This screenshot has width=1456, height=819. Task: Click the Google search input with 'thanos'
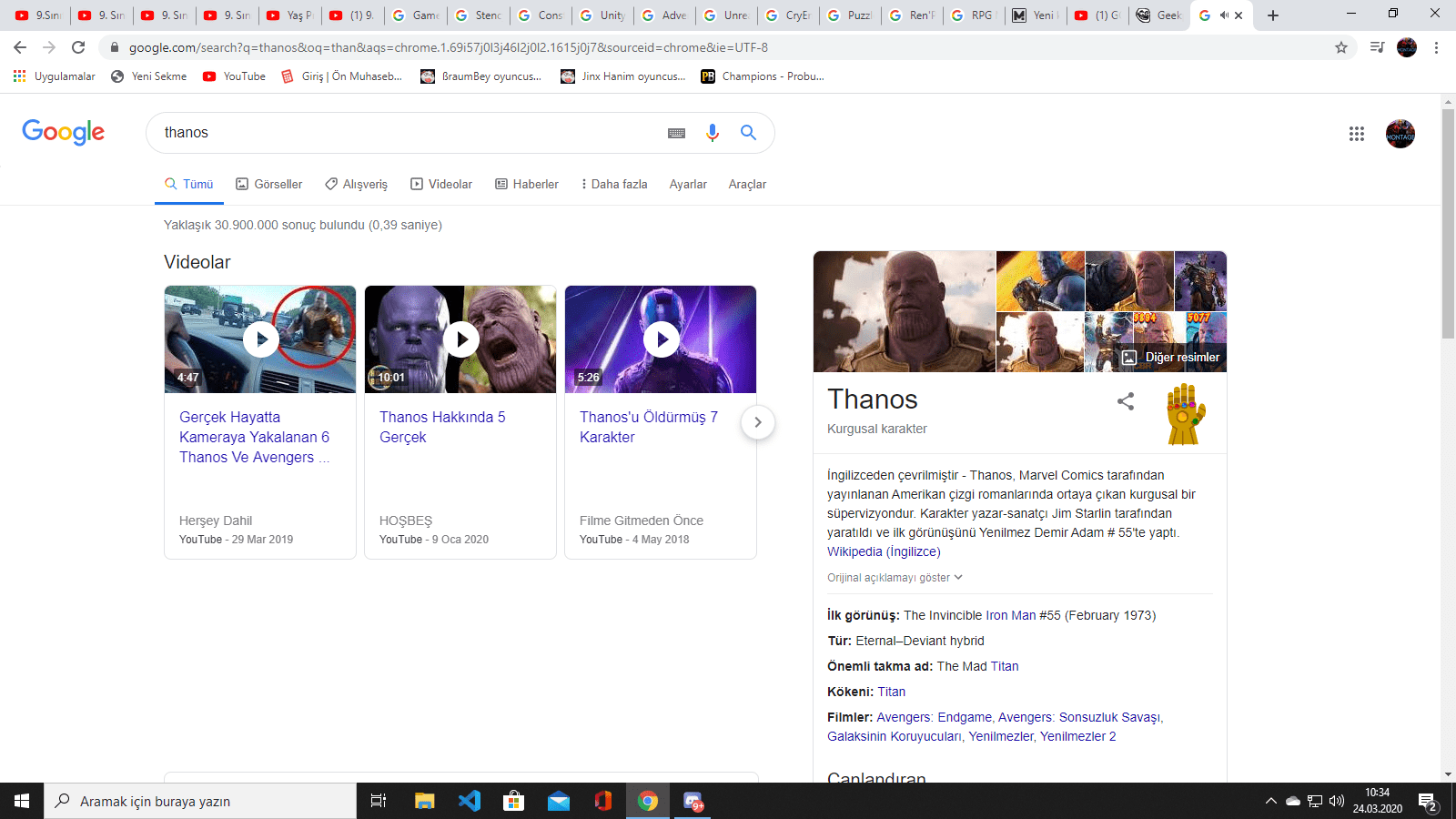pyautogui.click(x=409, y=133)
